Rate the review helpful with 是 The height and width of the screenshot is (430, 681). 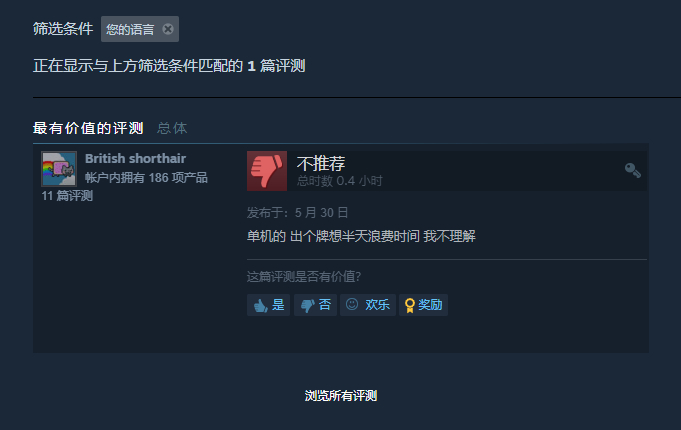click(268, 305)
